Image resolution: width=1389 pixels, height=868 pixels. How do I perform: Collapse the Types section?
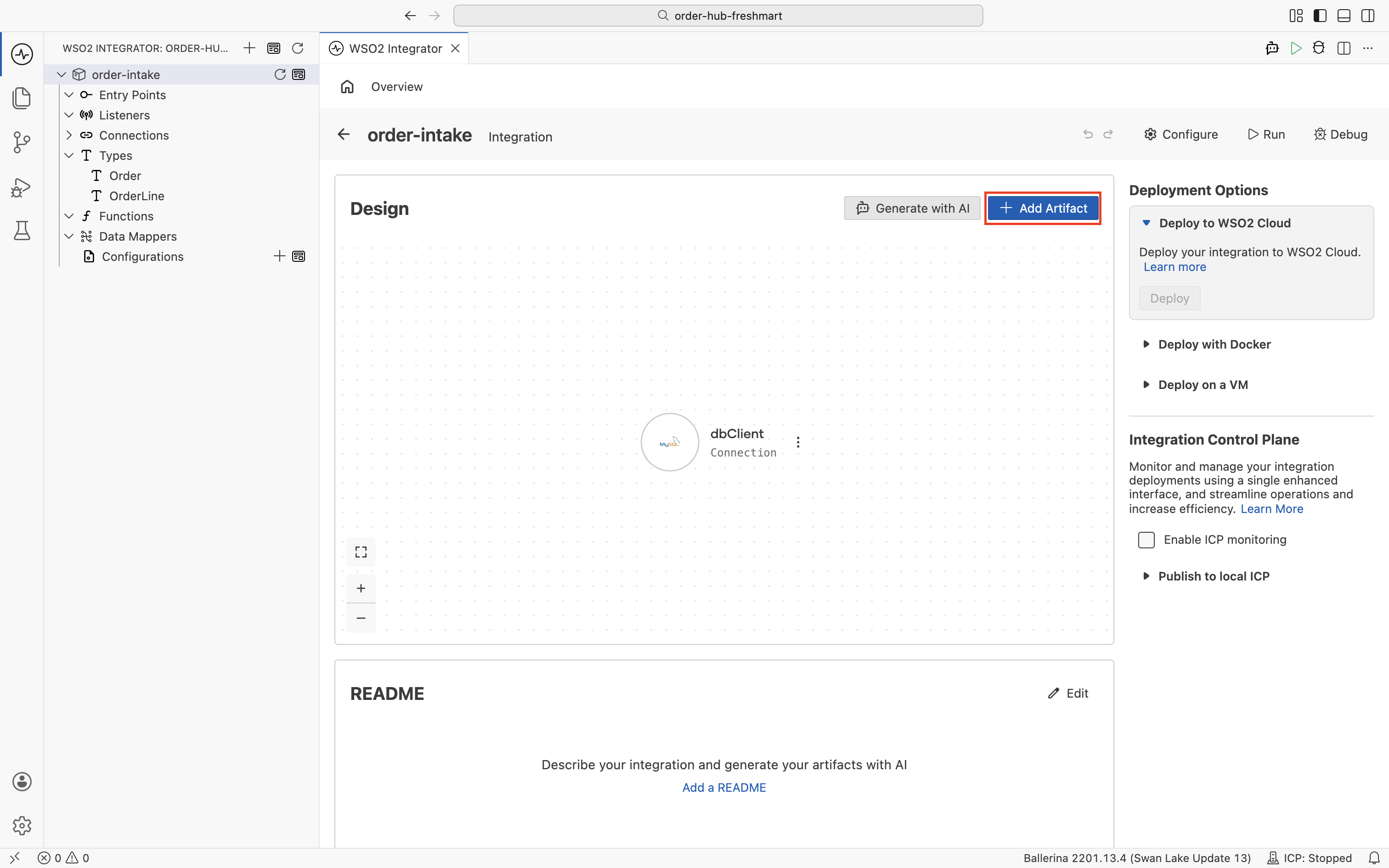click(x=69, y=156)
